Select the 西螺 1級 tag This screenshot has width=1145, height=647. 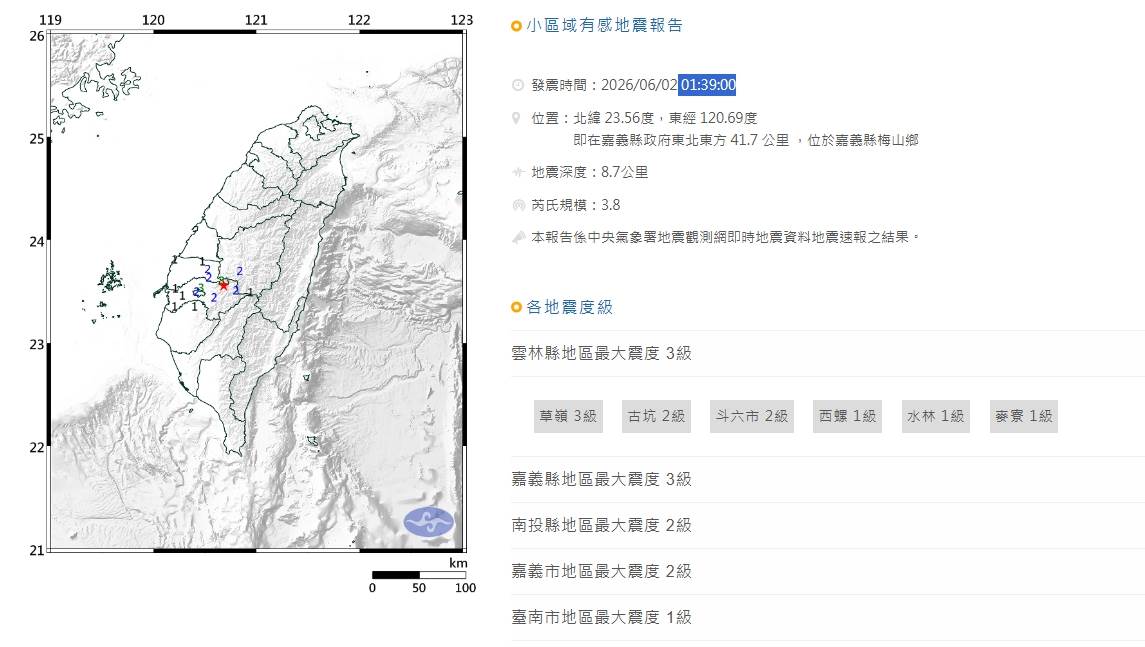[847, 416]
